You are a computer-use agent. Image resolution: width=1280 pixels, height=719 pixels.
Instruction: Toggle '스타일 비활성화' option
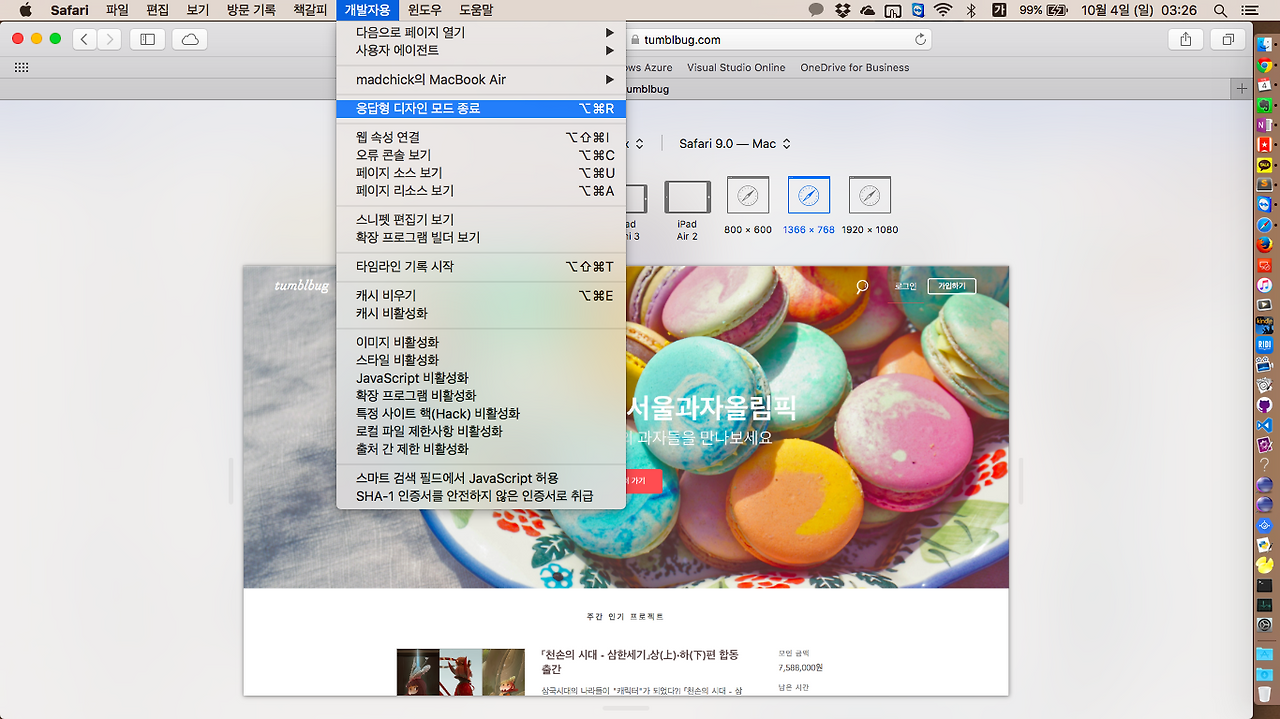click(x=481, y=360)
